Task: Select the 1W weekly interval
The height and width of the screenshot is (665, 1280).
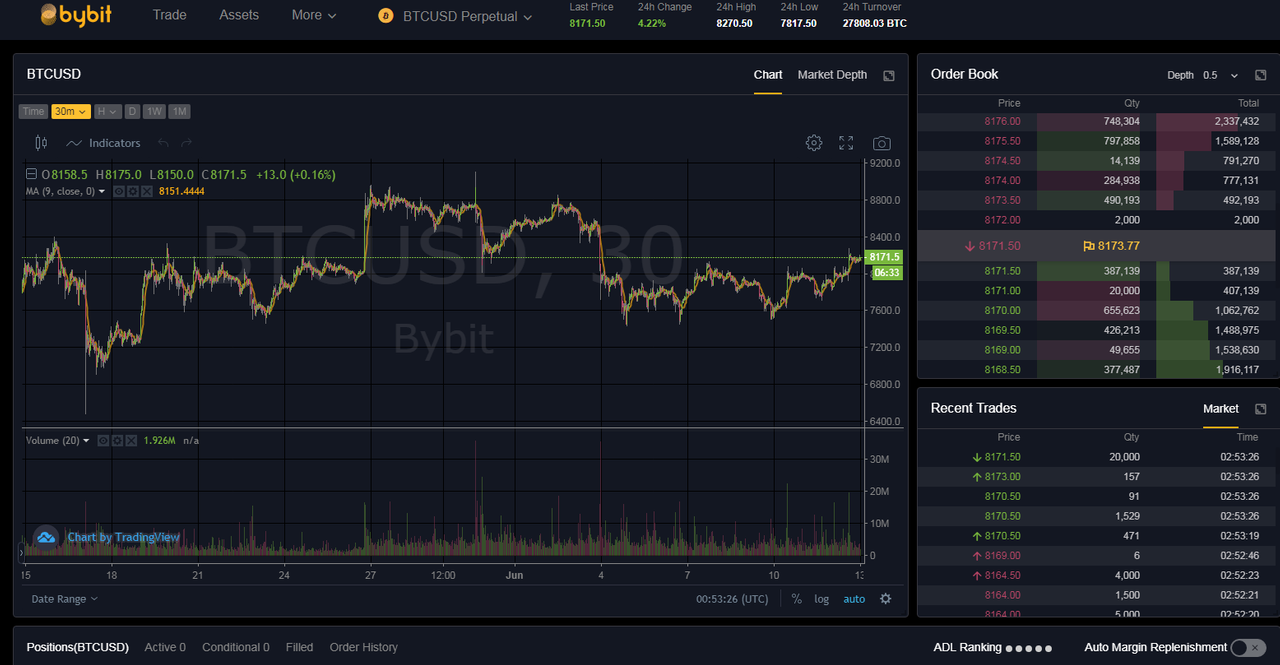Action: (x=154, y=112)
